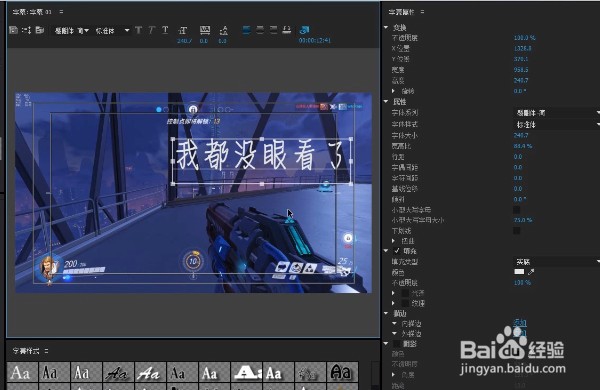Screen dimensions: 600x390
Task: Click the 宽度 value field
Action: pos(521,70)
